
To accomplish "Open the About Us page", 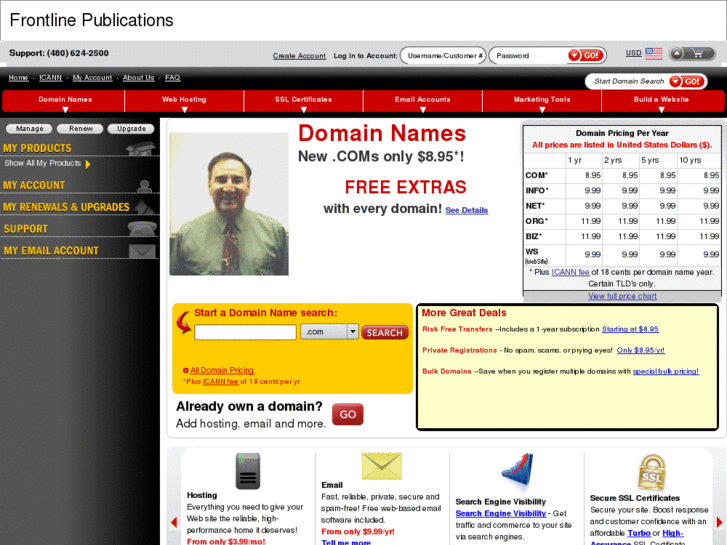I will pyautogui.click(x=138, y=78).
